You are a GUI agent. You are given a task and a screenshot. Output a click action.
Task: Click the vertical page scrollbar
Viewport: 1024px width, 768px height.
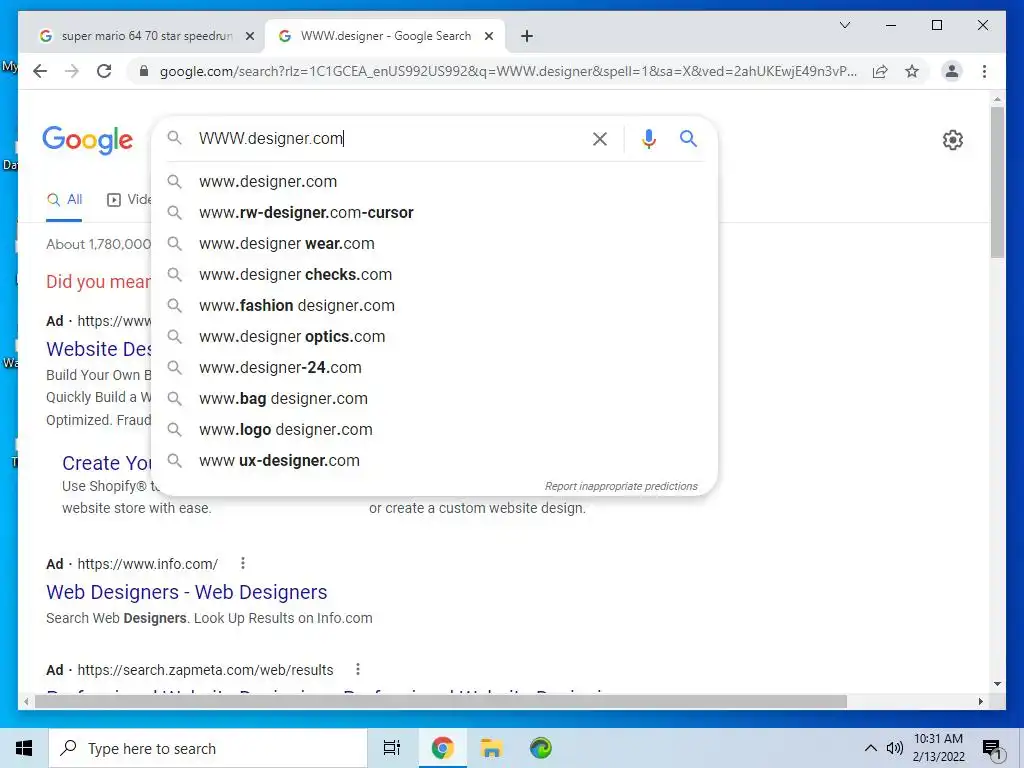[x=997, y=183]
